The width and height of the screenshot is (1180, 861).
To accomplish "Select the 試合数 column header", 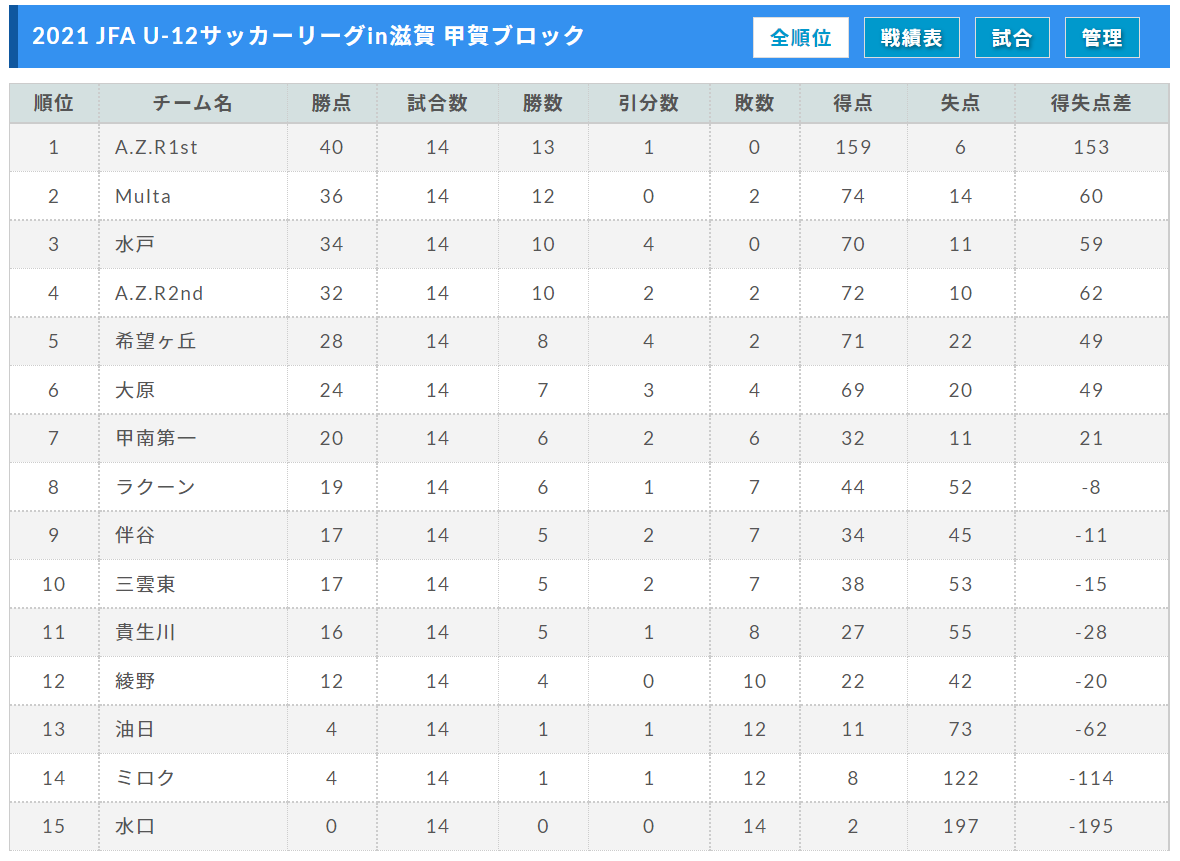I will point(437,103).
